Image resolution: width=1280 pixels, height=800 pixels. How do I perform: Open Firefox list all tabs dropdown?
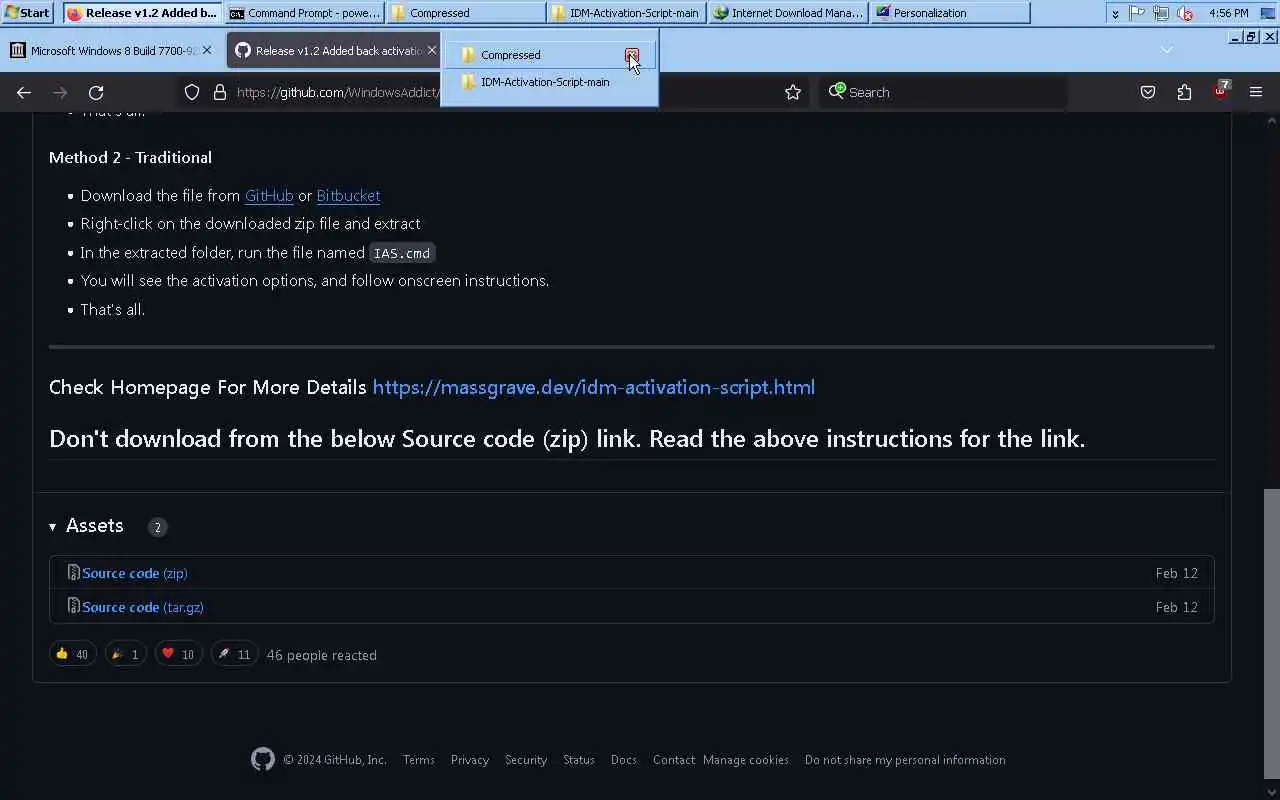pos(1166,50)
